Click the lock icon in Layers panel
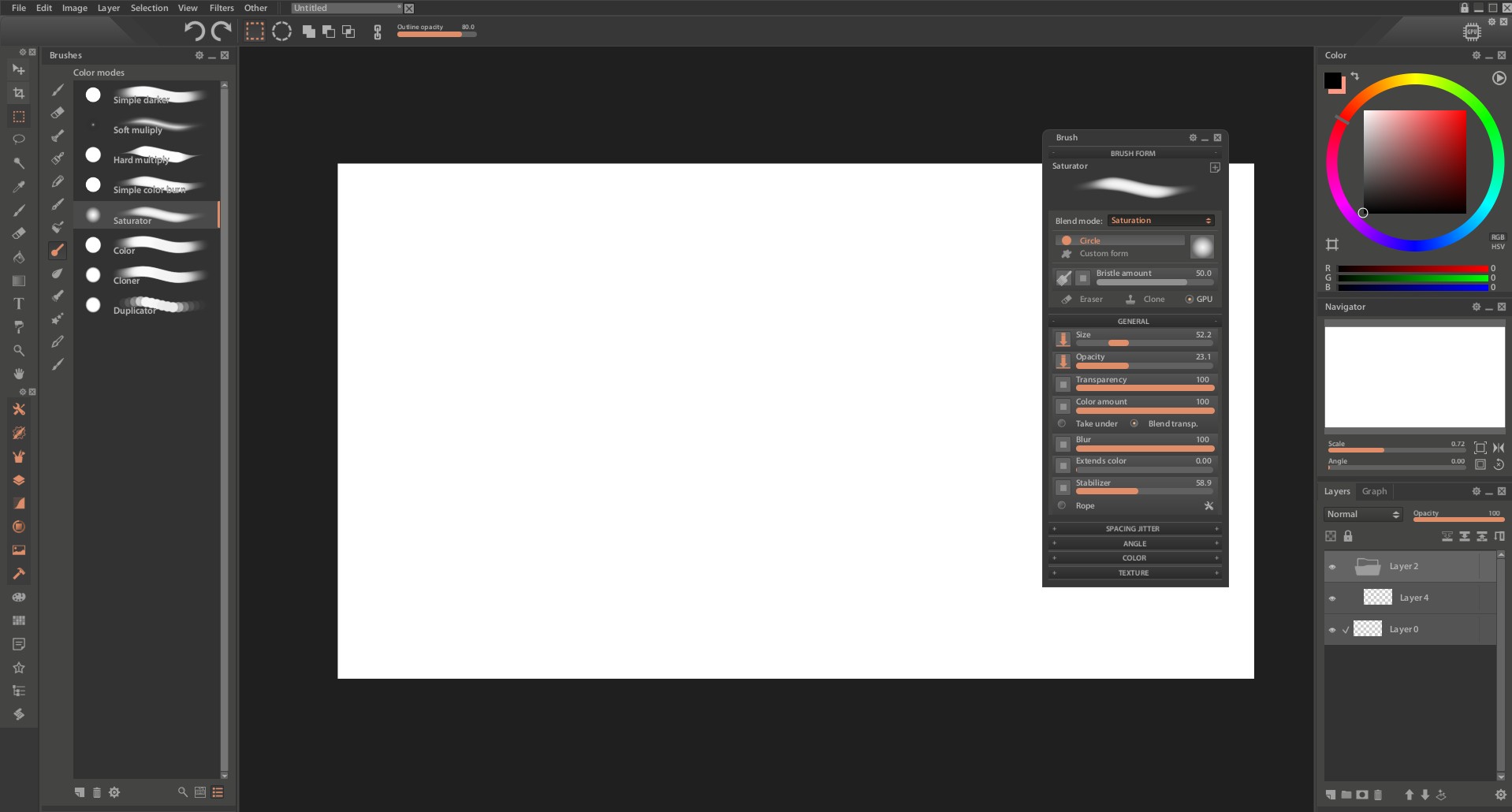1512x812 pixels. 1348,536
